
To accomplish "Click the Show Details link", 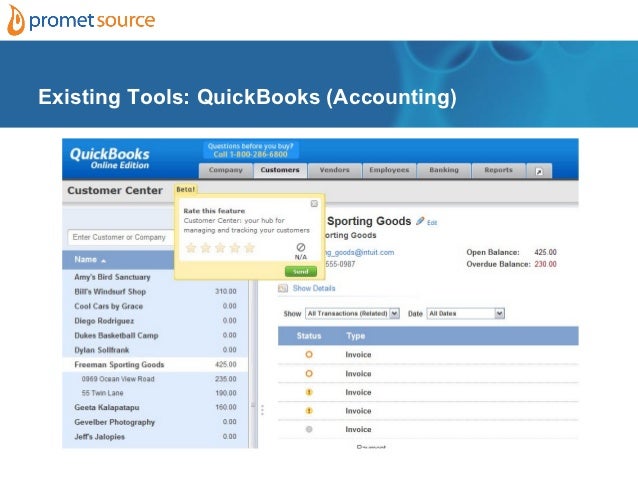I will (x=314, y=288).
